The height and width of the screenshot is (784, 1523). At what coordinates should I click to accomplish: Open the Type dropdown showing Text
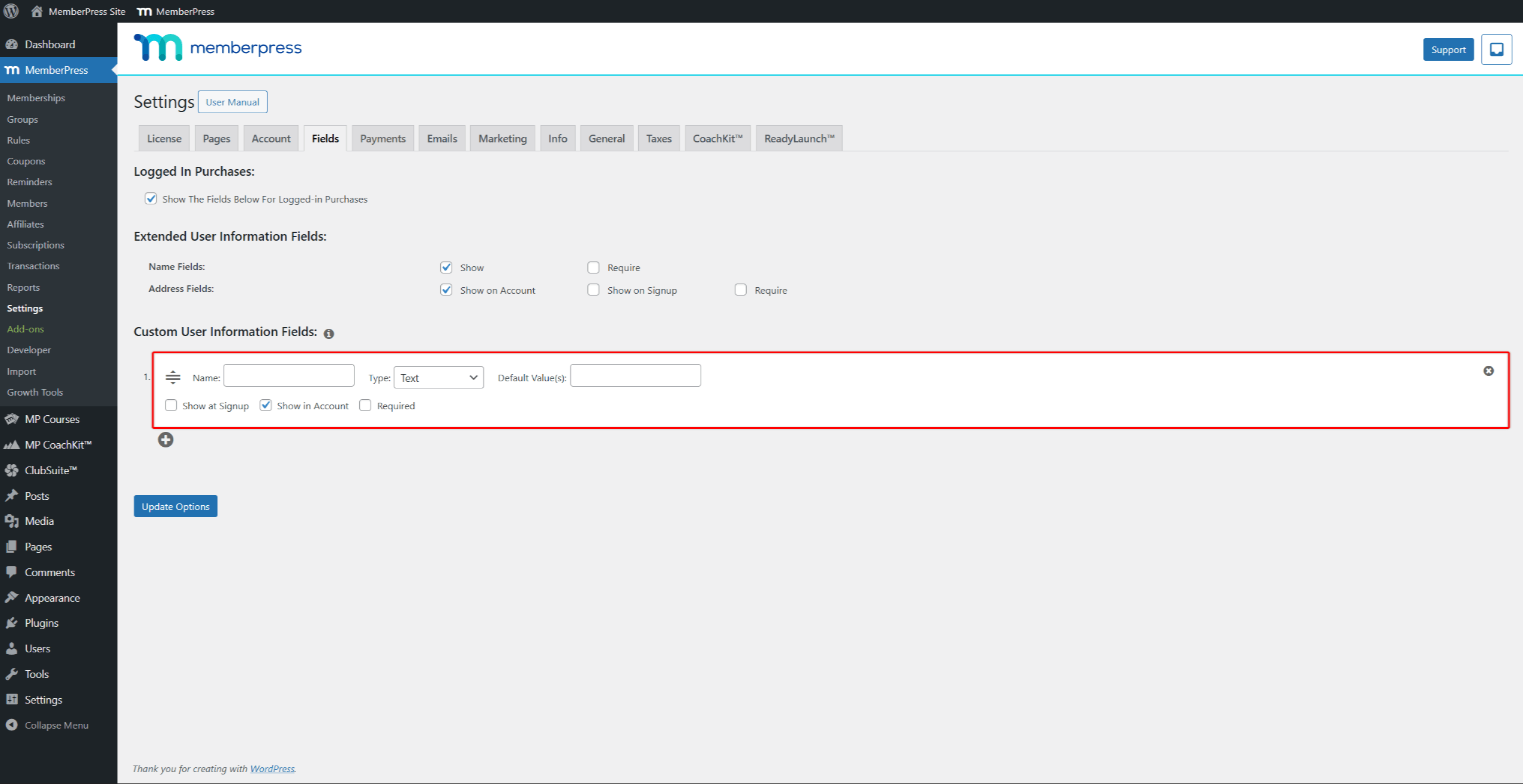439,378
